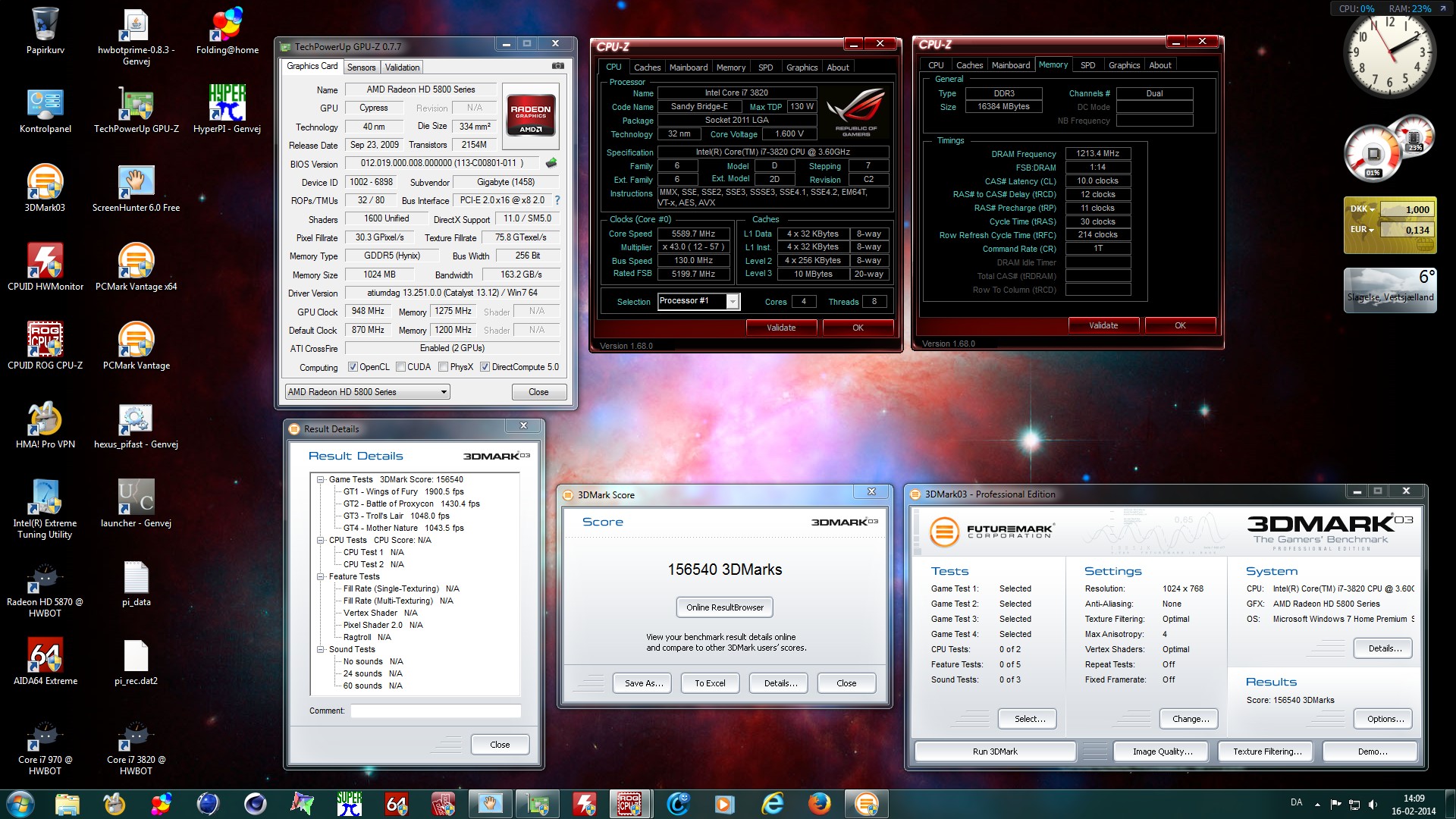The image size is (1456, 819).
Task: Toggle the OpenCL checkbox in GPU-Z
Action: coord(353,367)
